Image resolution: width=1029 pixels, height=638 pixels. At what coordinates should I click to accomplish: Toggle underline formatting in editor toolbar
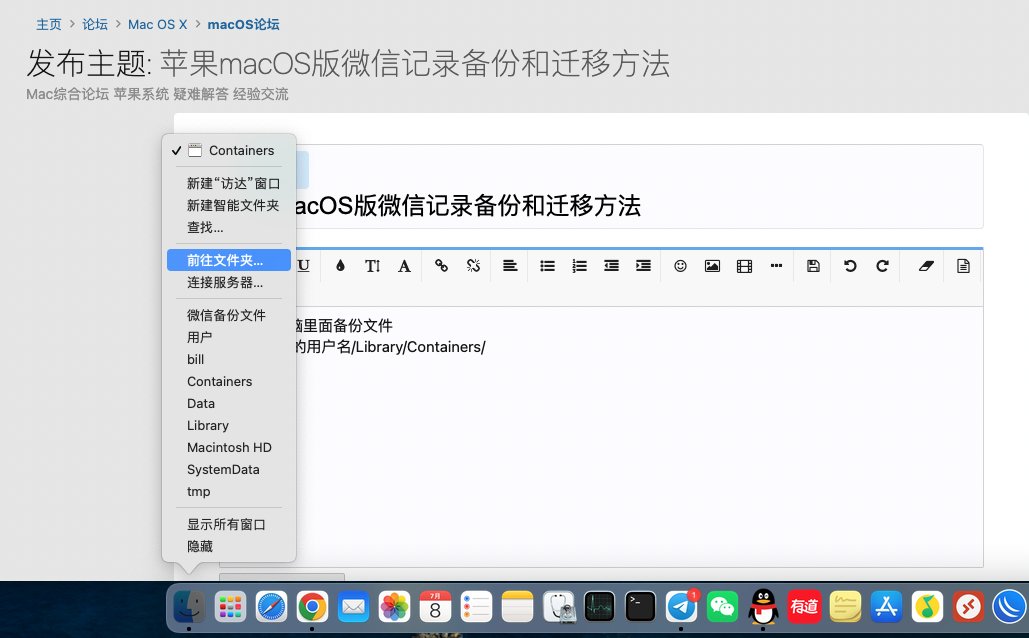click(303, 266)
